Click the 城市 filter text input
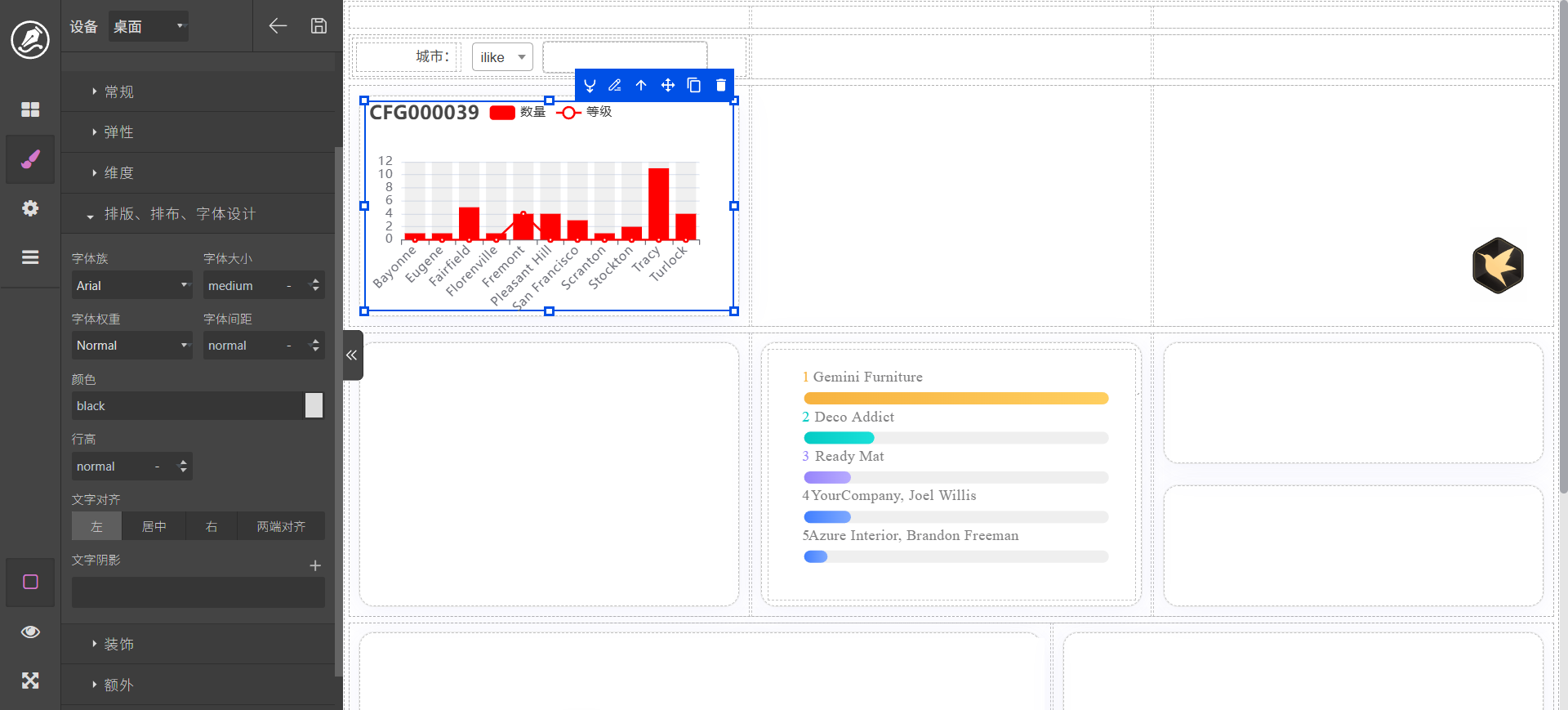1568x710 pixels. [x=625, y=56]
